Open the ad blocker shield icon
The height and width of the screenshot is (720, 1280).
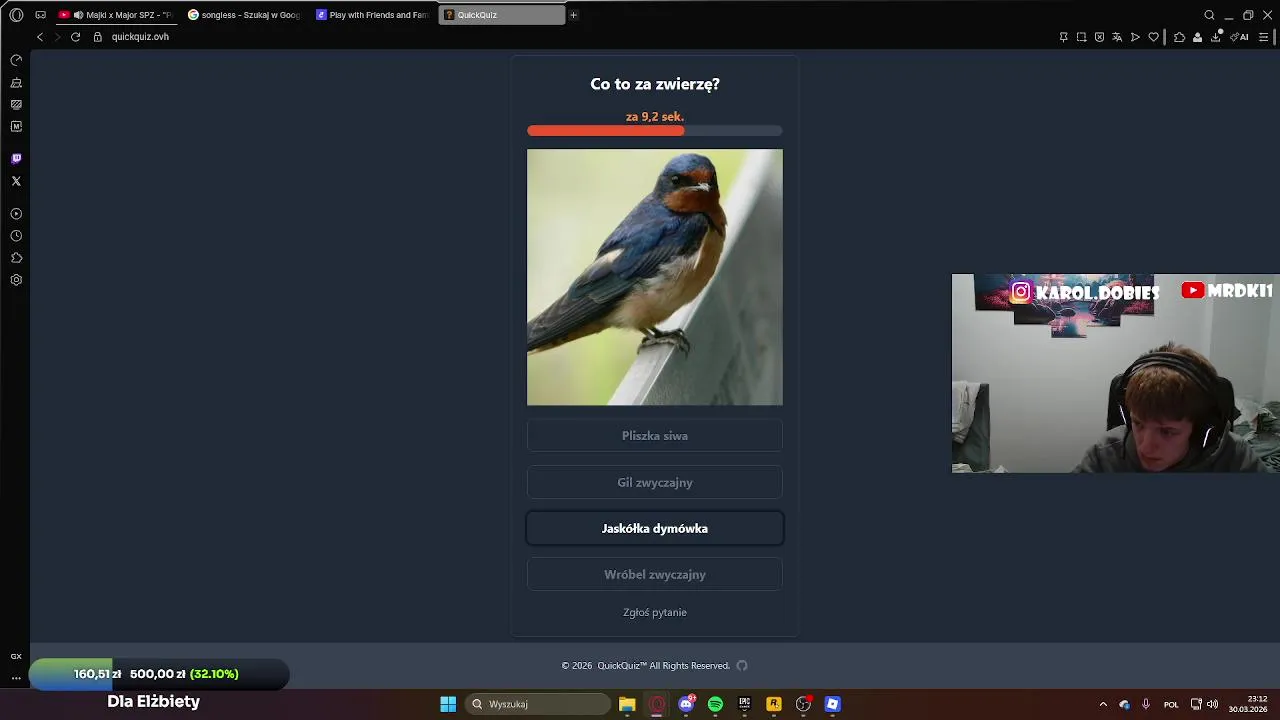pos(1099,37)
